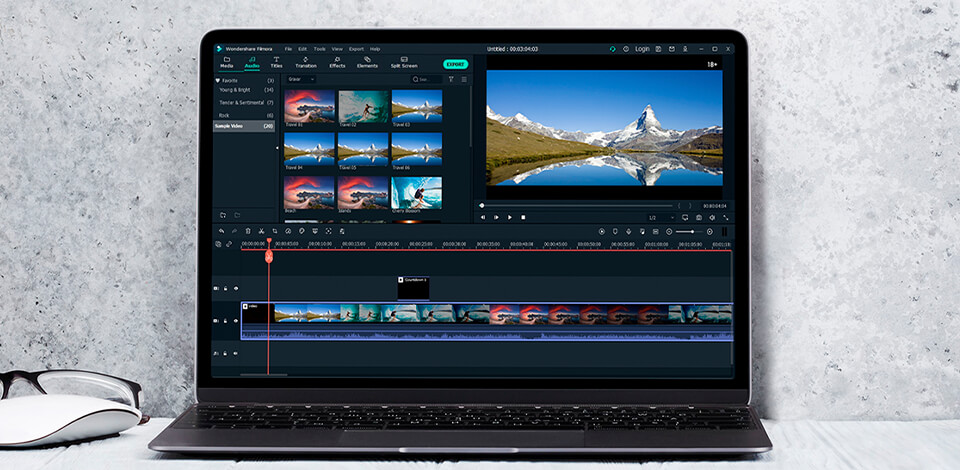Screen dimensions: 960x470
Task: Click the render preview icon
Action: coord(602,231)
